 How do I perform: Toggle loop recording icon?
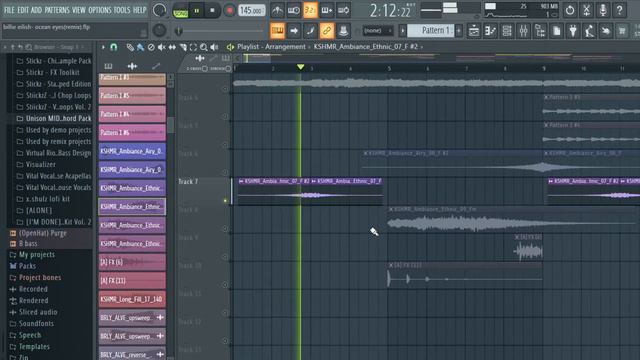tap(344, 10)
